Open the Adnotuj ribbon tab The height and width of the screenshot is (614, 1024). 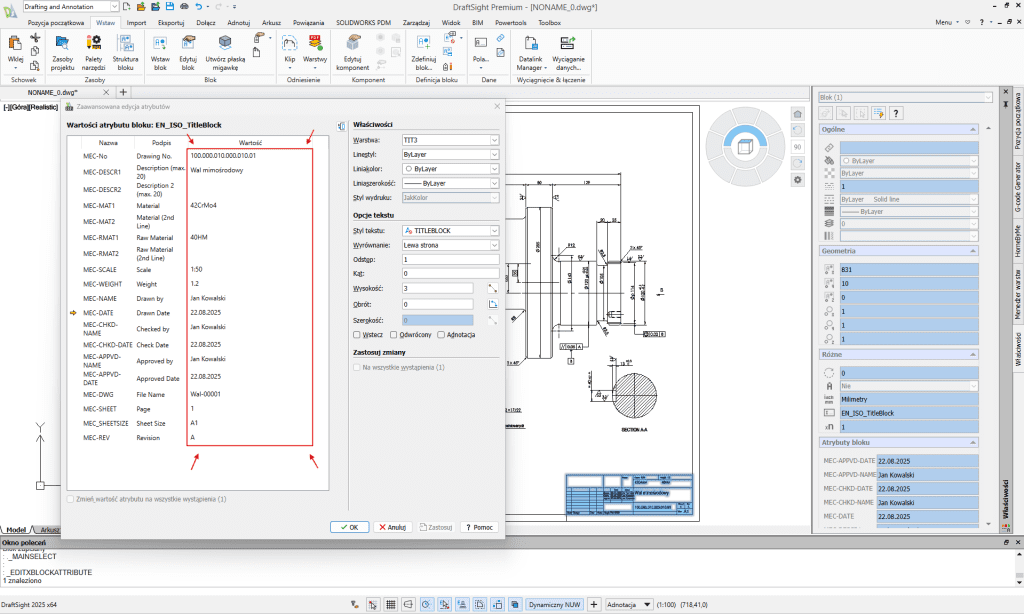[x=238, y=22]
